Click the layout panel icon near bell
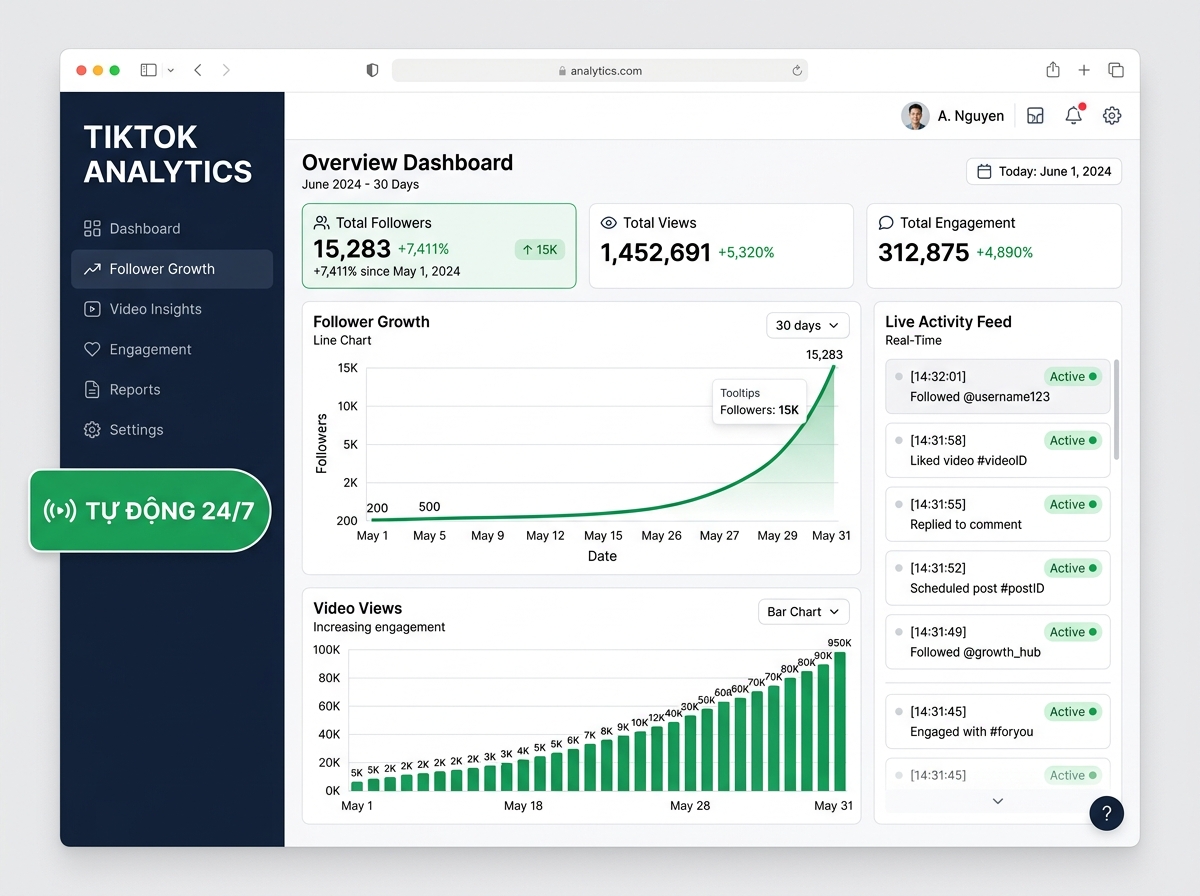The height and width of the screenshot is (896, 1200). coord(1036,116)
